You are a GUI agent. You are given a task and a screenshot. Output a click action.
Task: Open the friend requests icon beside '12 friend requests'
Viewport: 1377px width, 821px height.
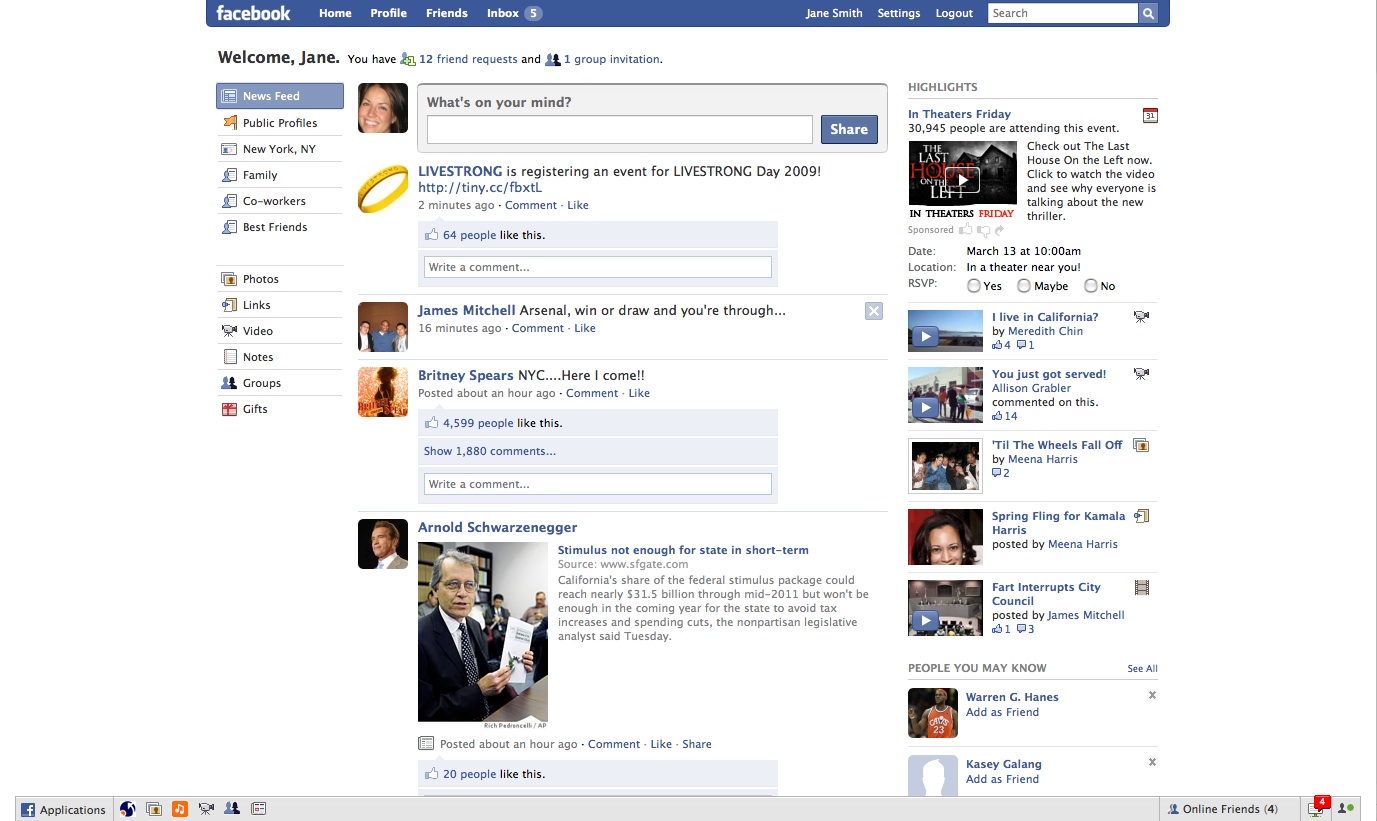pyautogui.click(x=407, y=59)
